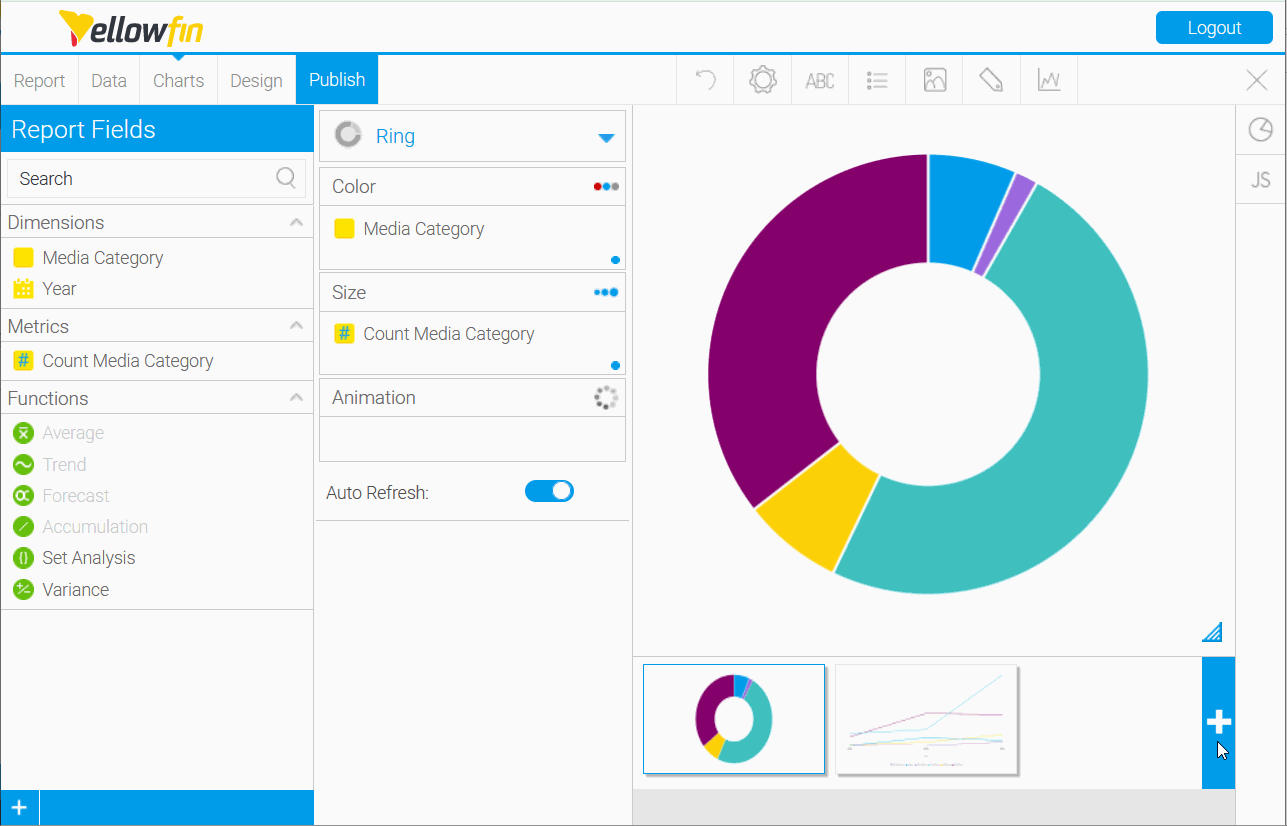This screenshot has width=1287, height=826.
Task: Open chart settings gear icon
Action: (763, 80)
